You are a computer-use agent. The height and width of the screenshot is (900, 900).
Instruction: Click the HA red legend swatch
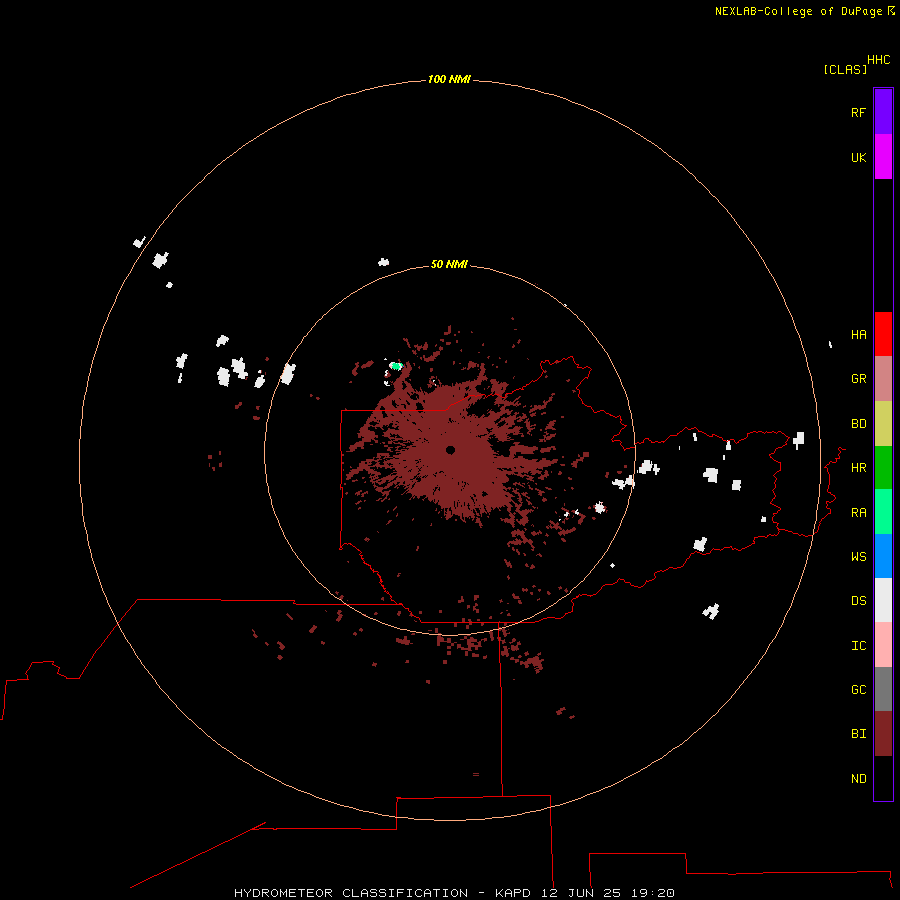pos(883,334)
